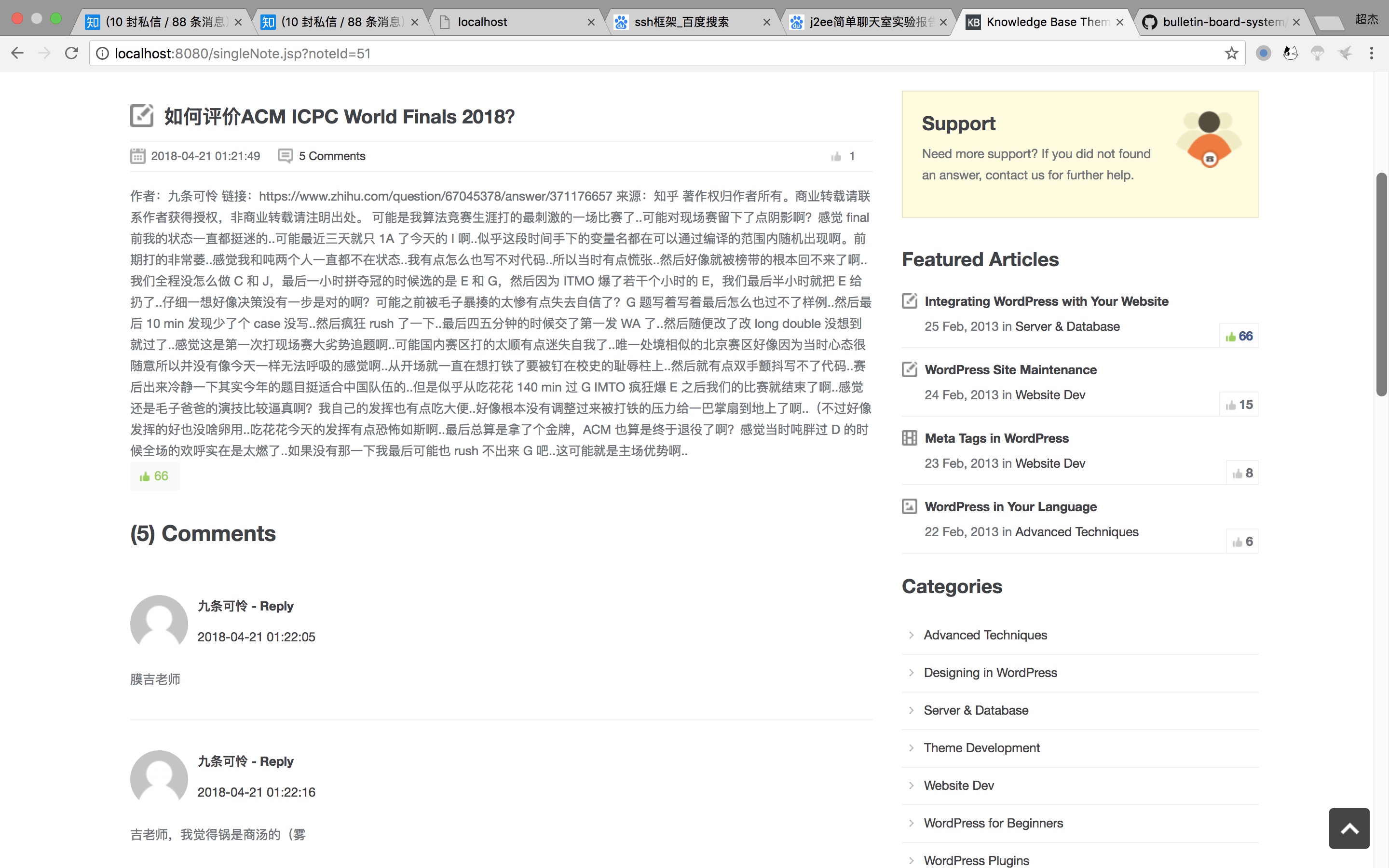Click the site info icon in address bar
This screenshot has width=1389, height=868.
pyautogui.click(x=102, y=54)
